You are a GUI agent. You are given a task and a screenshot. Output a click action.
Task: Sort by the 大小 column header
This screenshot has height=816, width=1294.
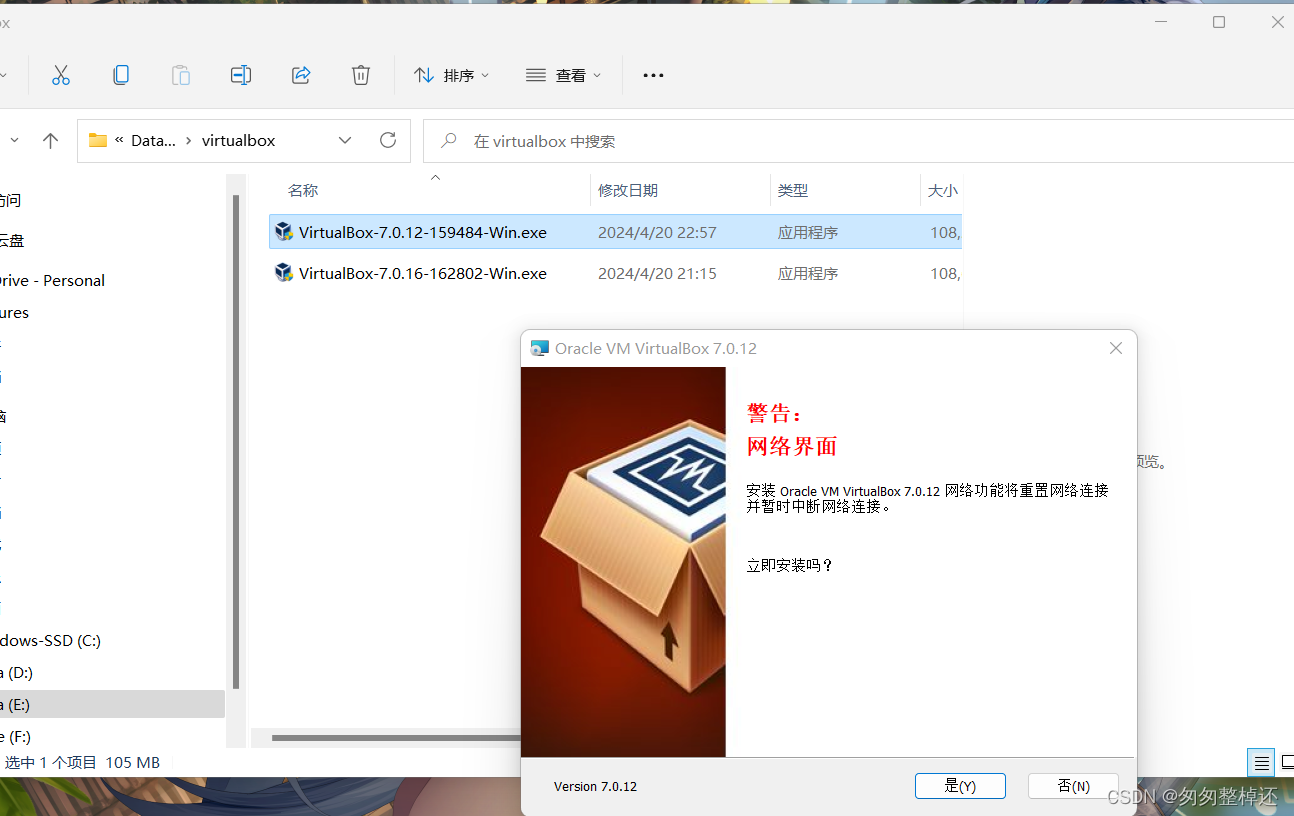942,190
